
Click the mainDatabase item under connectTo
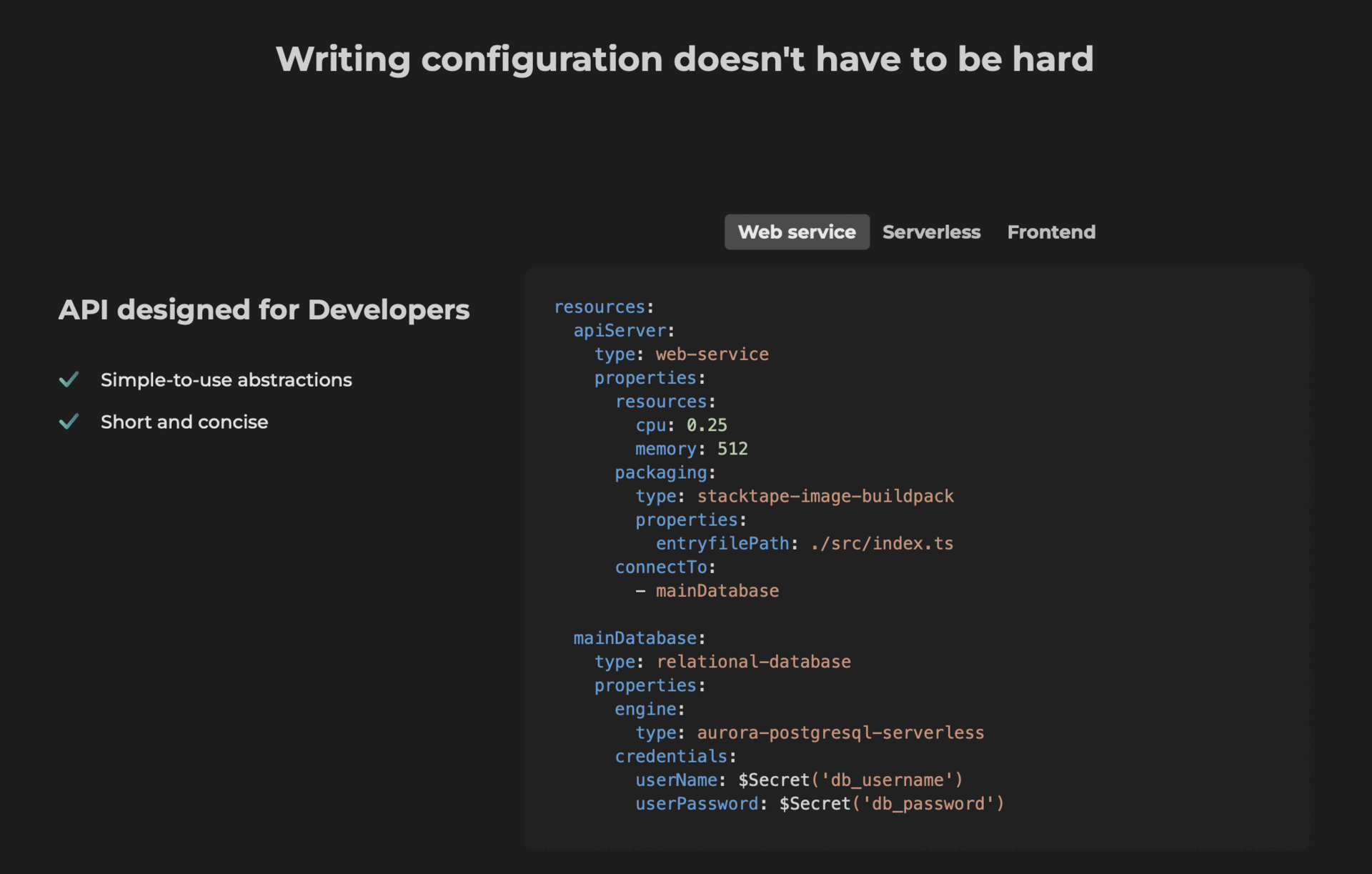[x=717, y=591]
